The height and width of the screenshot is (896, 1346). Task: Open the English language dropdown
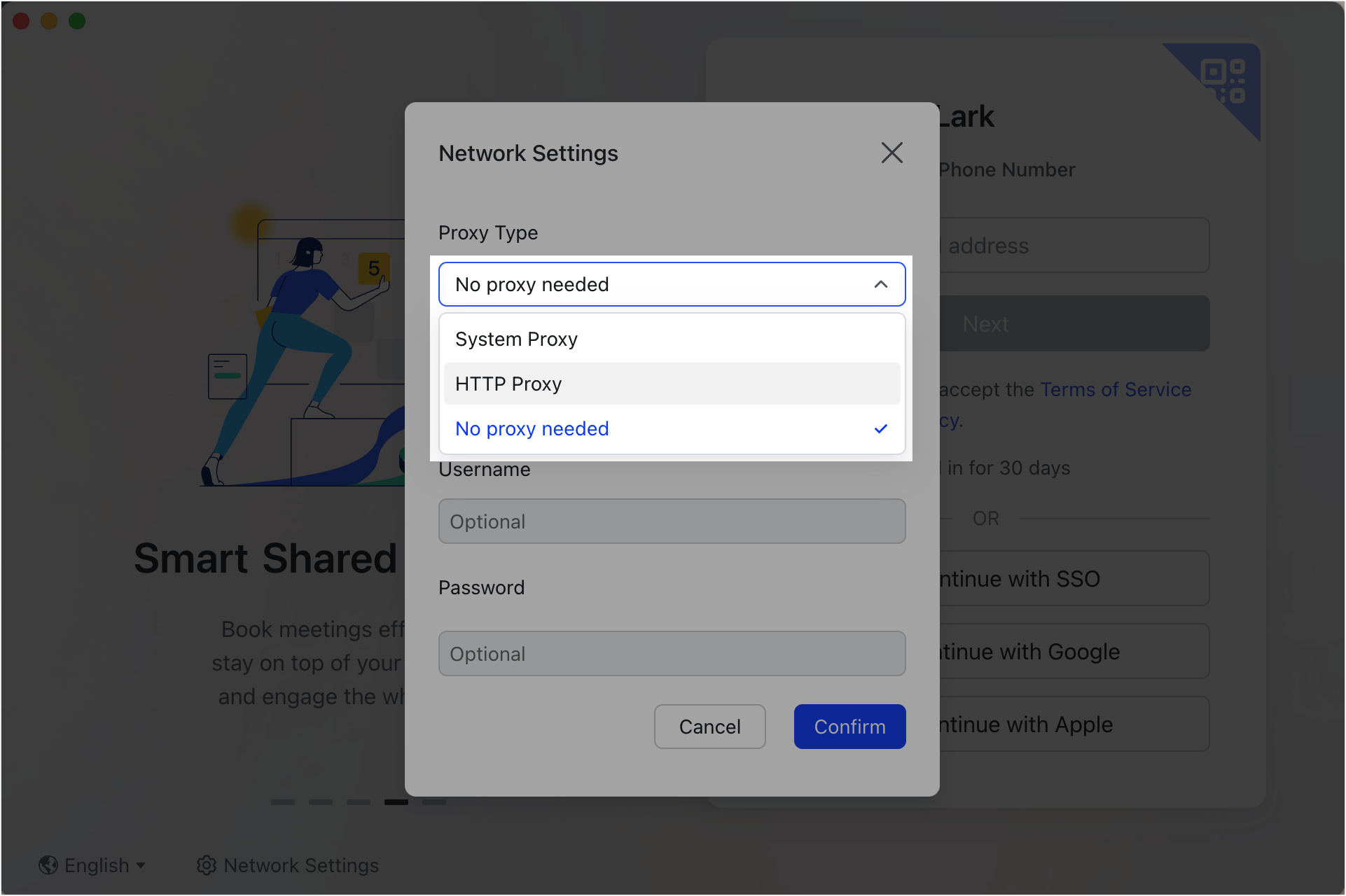pyautogui.click(x=105, y=865)
